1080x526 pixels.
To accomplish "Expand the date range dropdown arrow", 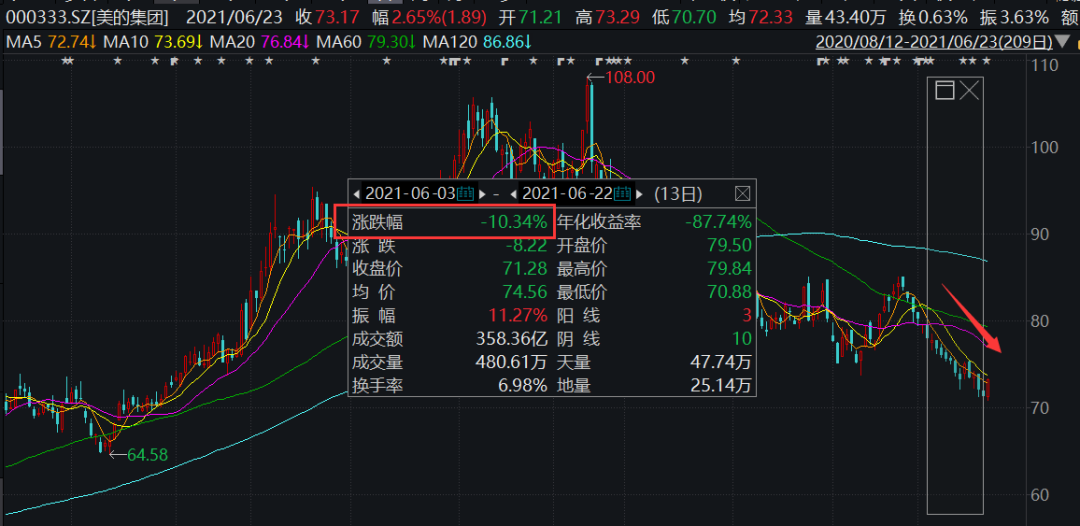I will [x=1062, y=42].
